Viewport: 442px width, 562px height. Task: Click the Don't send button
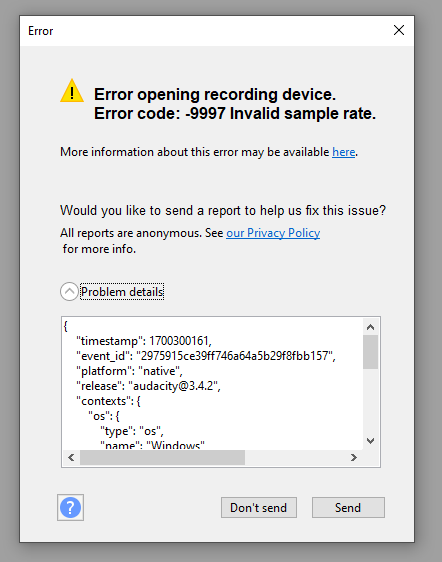click(x=258, y=508)
